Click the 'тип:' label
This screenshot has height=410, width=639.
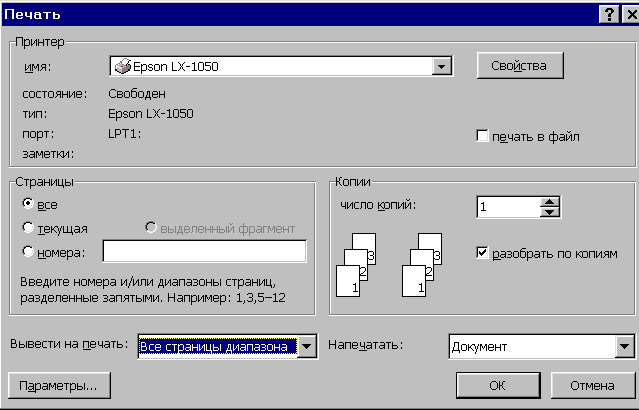coord(35,114)
